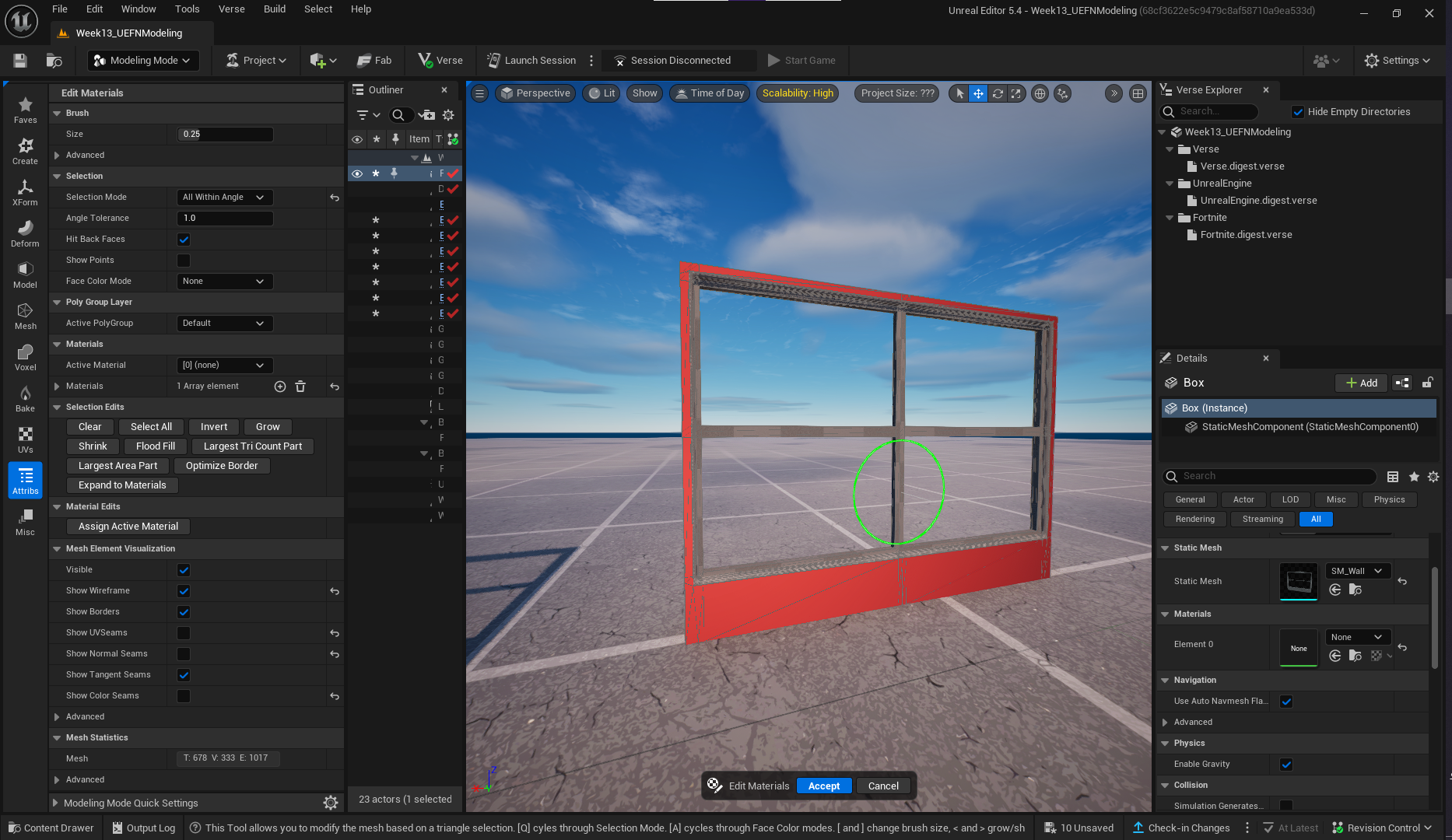1452x840 pixels.
Task: Toggle Hide Empty Directories checkbox
Action: [x=1298, y=112]
